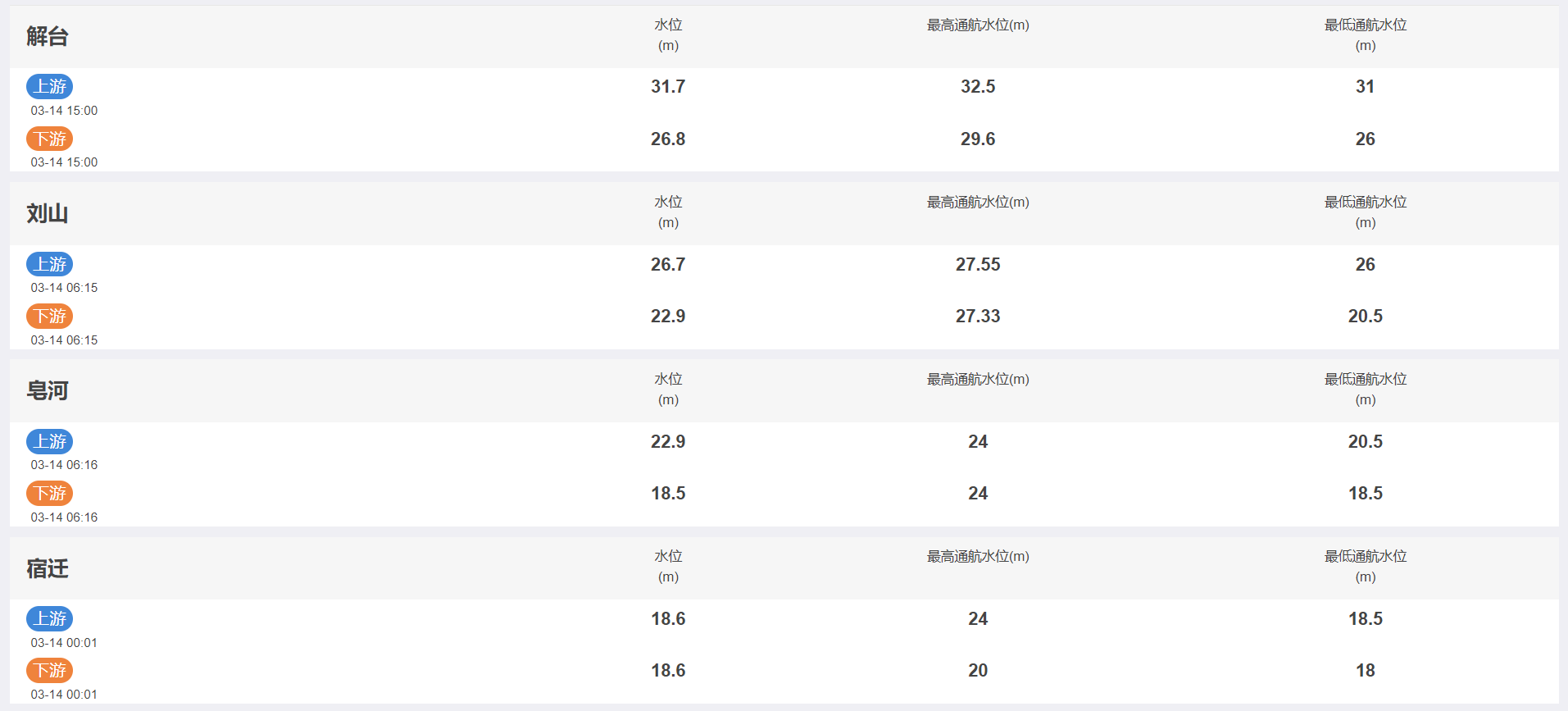Image resolution: width=1568 pixels, height=711 pixels.
Task: Click the orange 下游 badge under 刘山
Action: click(50, 316)
